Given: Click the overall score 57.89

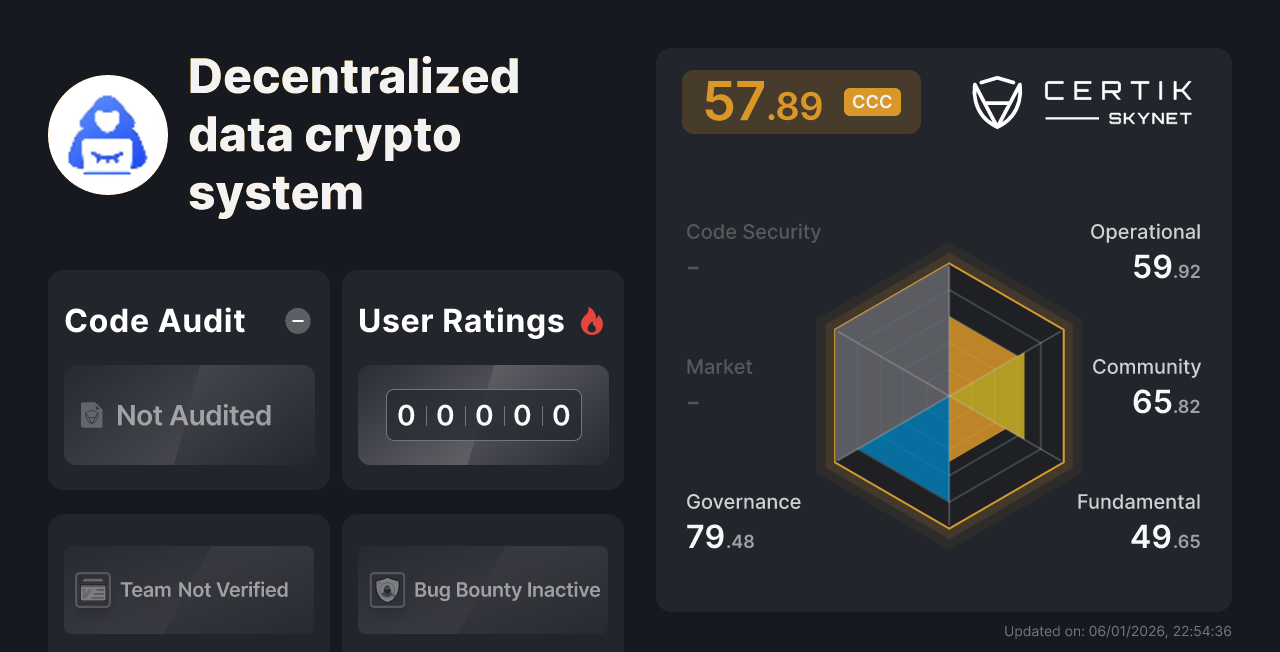Looking at the screenshot, I should pos(763,101).
